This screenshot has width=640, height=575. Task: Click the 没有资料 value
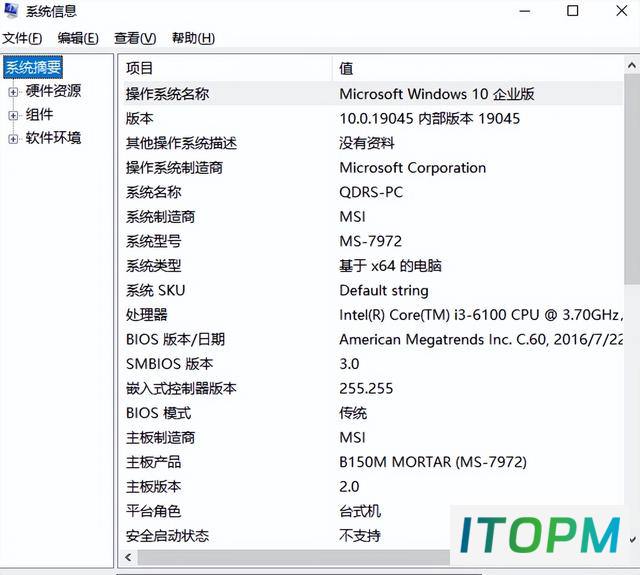tap(367, 143)
